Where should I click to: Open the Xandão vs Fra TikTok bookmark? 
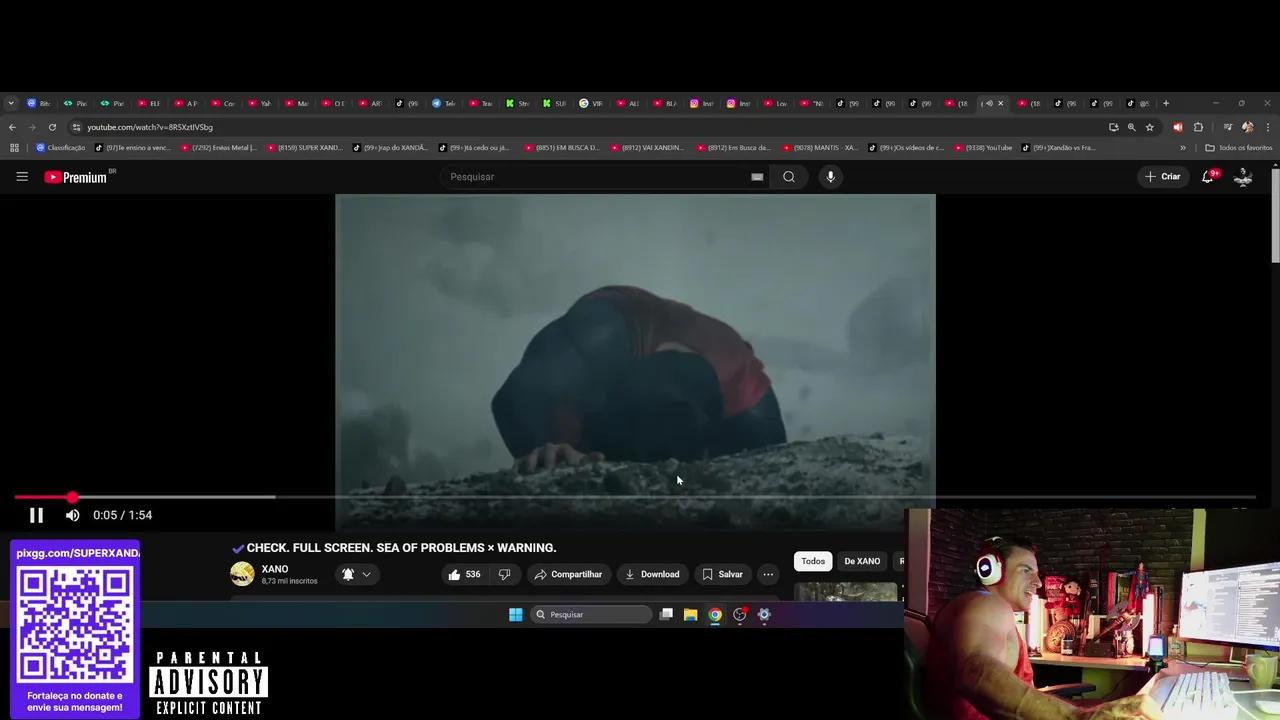click(1059, 148)
